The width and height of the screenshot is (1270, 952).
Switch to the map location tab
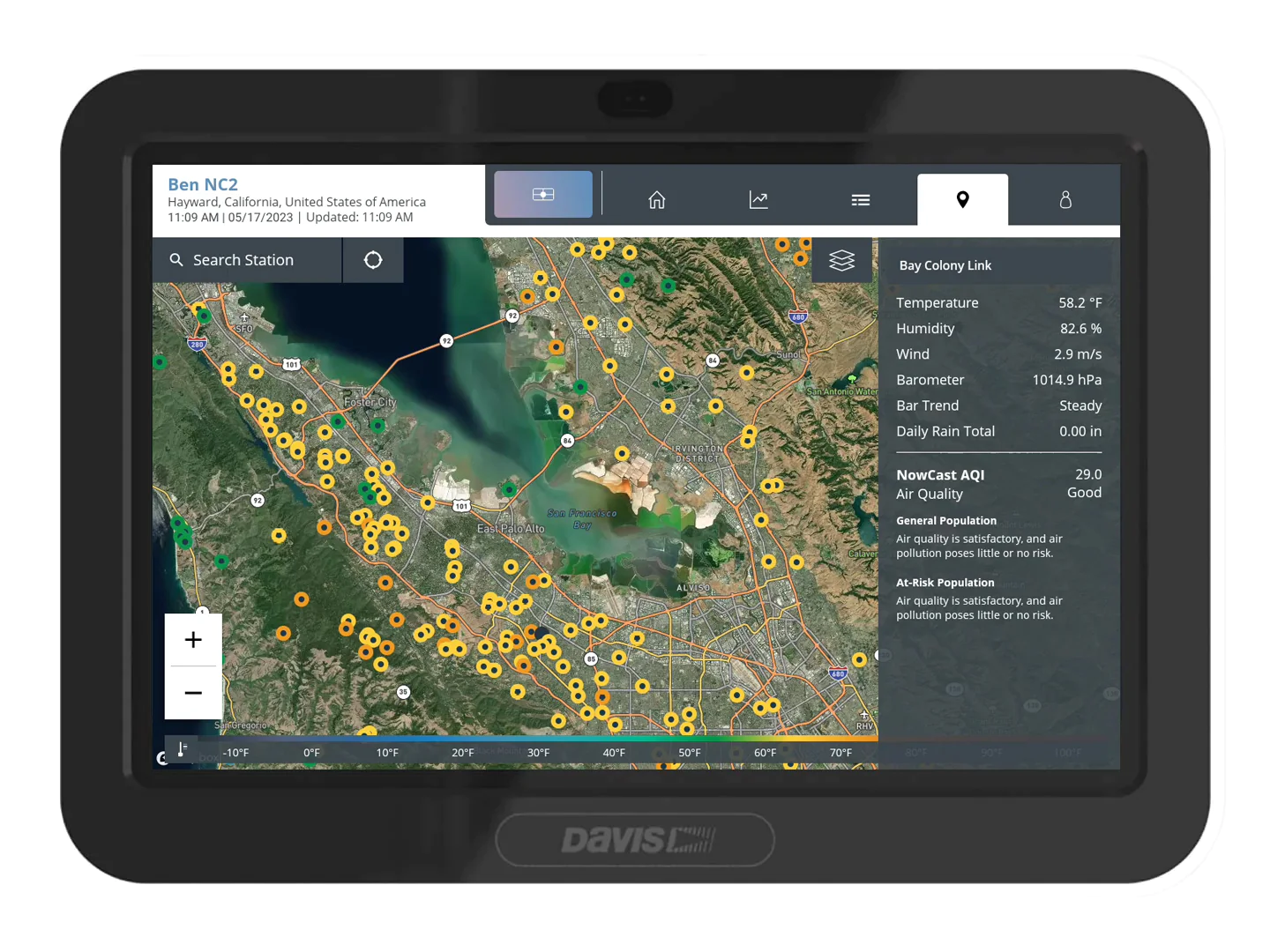(963, 199)
